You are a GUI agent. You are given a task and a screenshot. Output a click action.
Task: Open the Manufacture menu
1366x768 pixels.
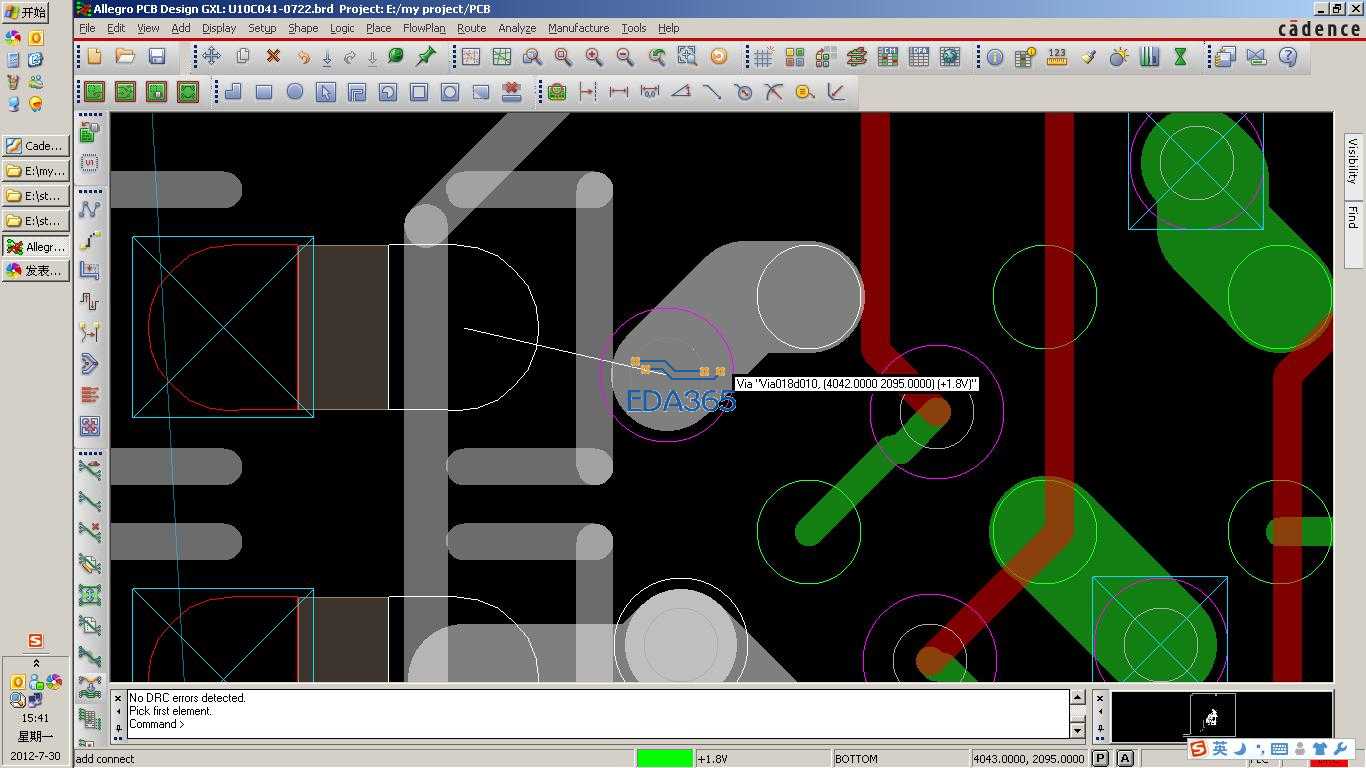pos(578,28)
